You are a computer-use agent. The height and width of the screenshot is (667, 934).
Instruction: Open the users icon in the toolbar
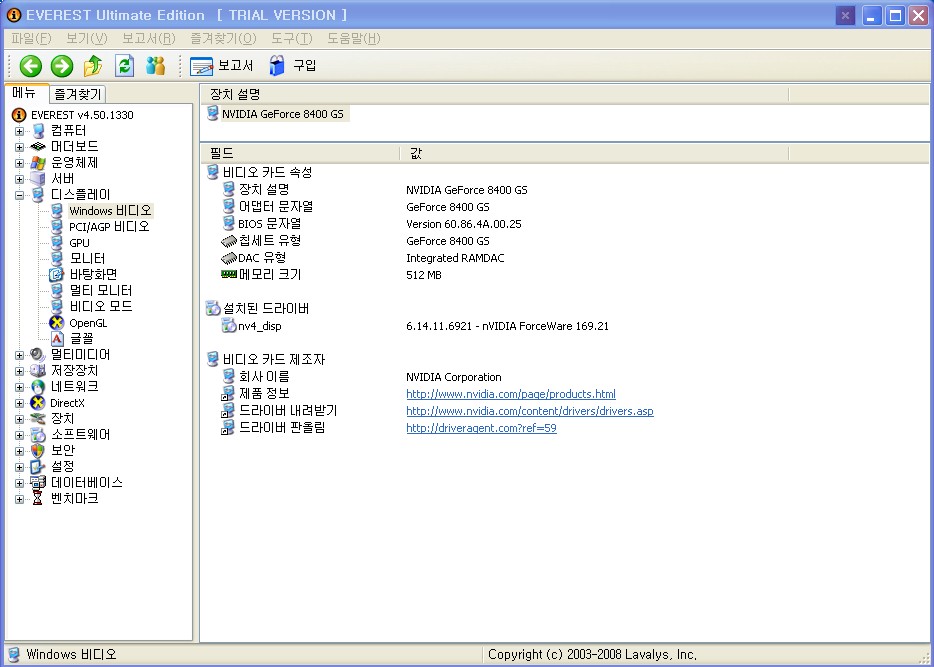155,66
